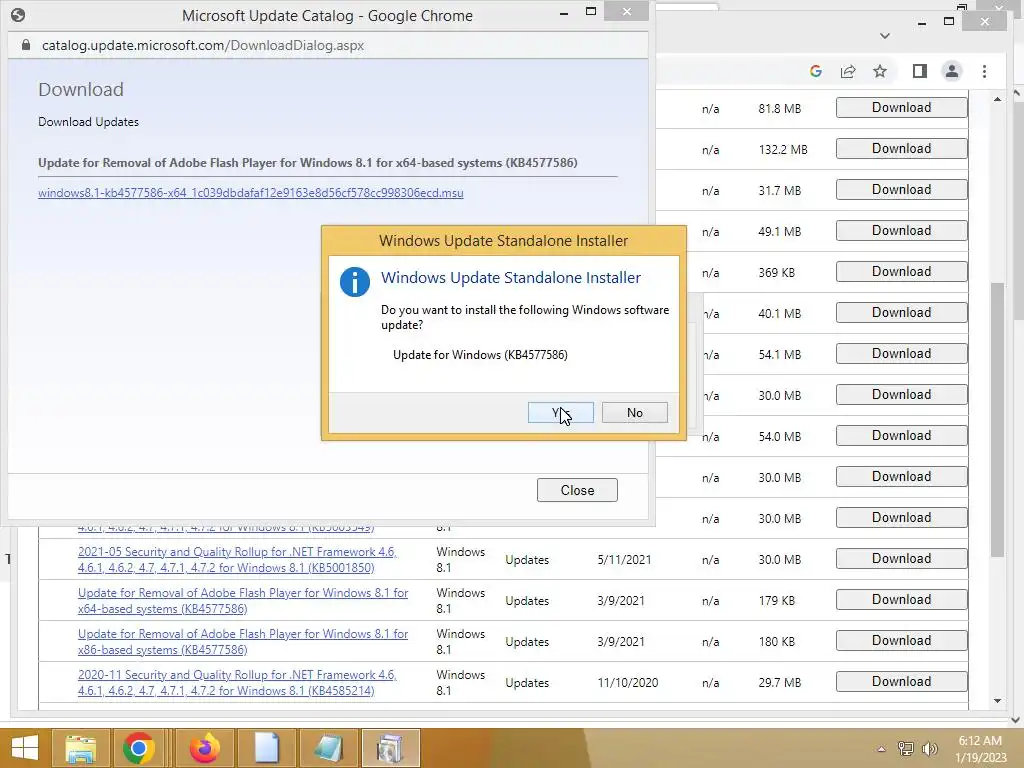Download the 179 KB Flash removal update

point(901,600)
